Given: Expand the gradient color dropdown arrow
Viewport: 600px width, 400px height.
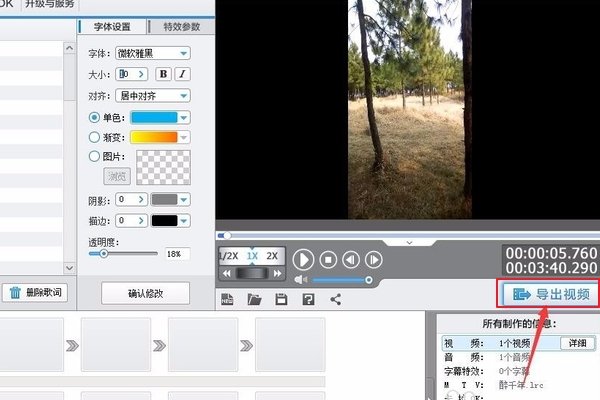Looking at the screenshot, I should pos(184,137).
